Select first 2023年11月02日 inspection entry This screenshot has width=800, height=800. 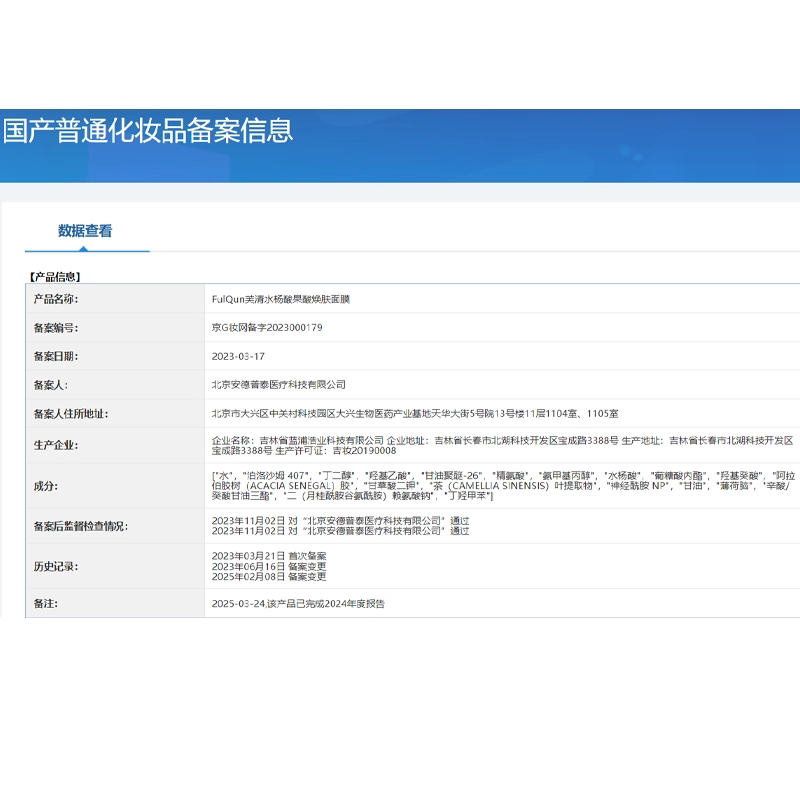pos(340,521)
